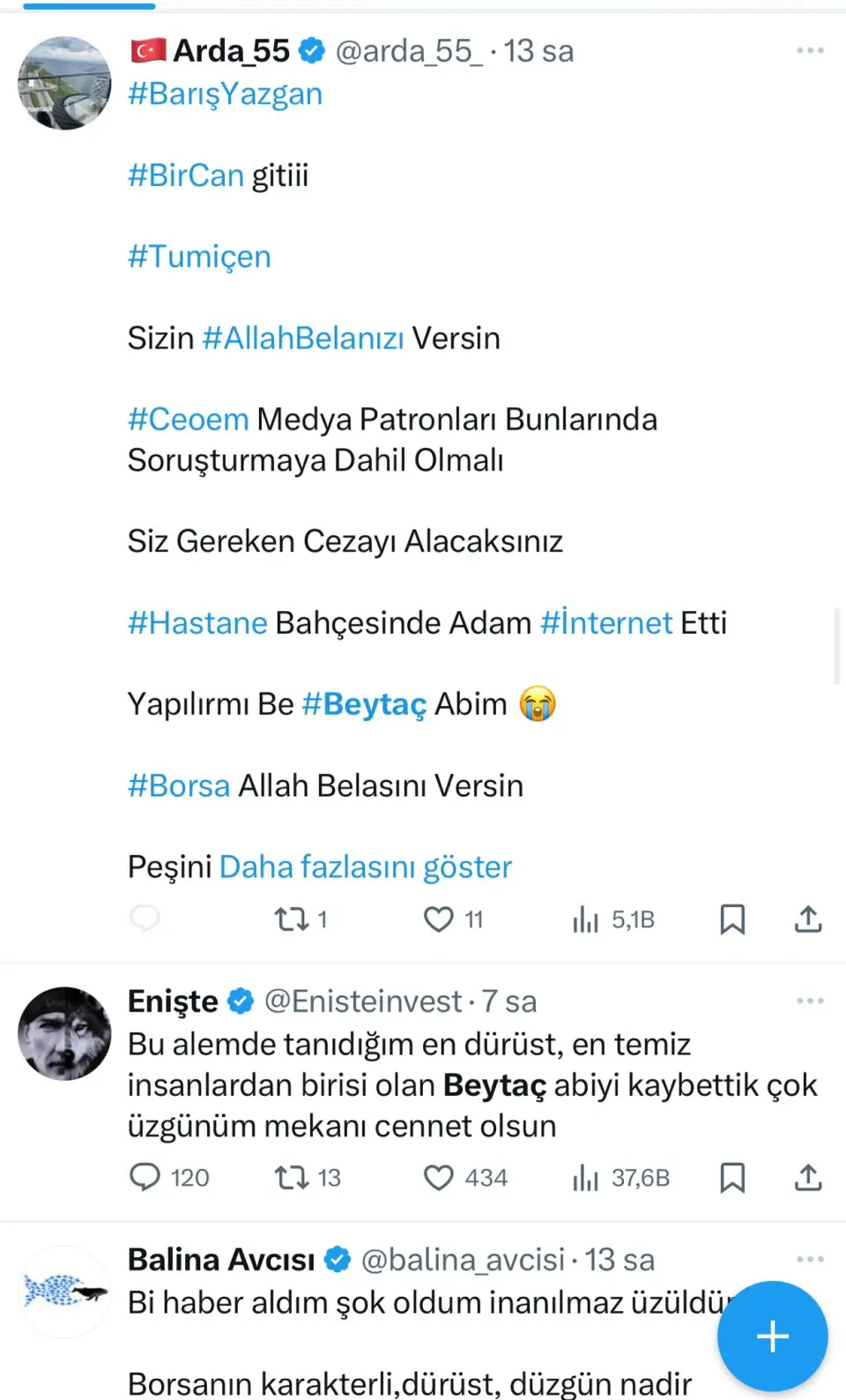Open the #BarışYazgan hashtag
The width and height of the screenshot is (846, 1400).
(226, 93)
